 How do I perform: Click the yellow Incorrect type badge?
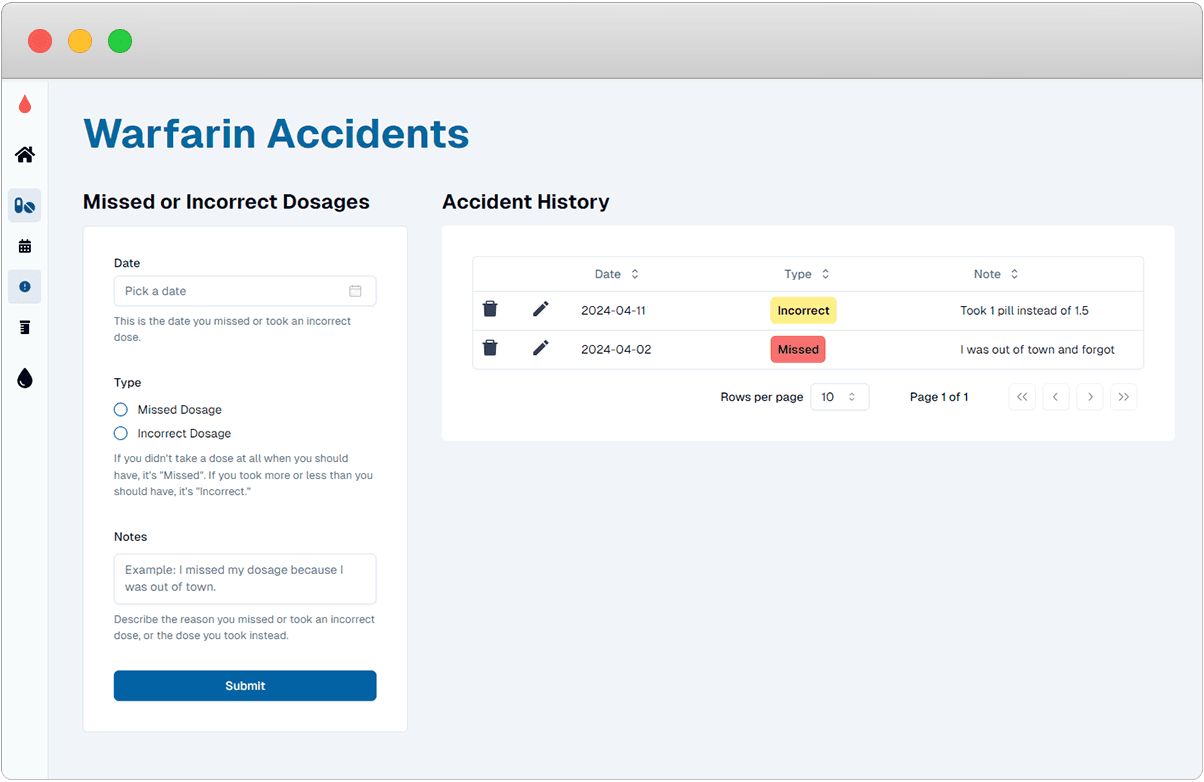point(803,310)
